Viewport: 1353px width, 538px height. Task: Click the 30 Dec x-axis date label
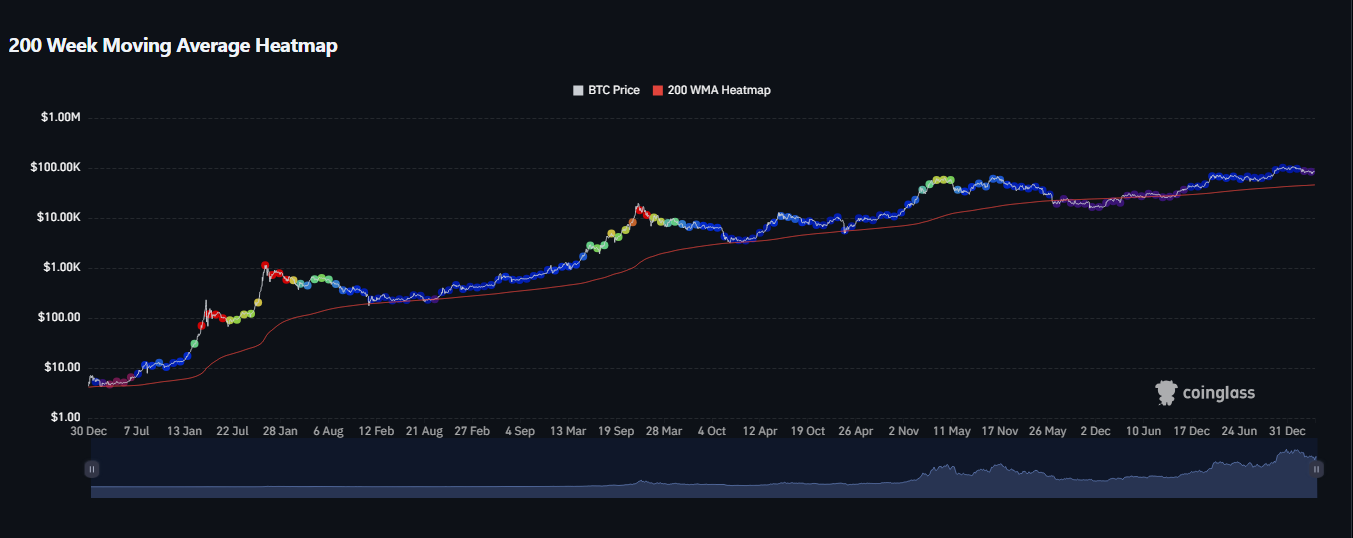[x=89, y=432]
